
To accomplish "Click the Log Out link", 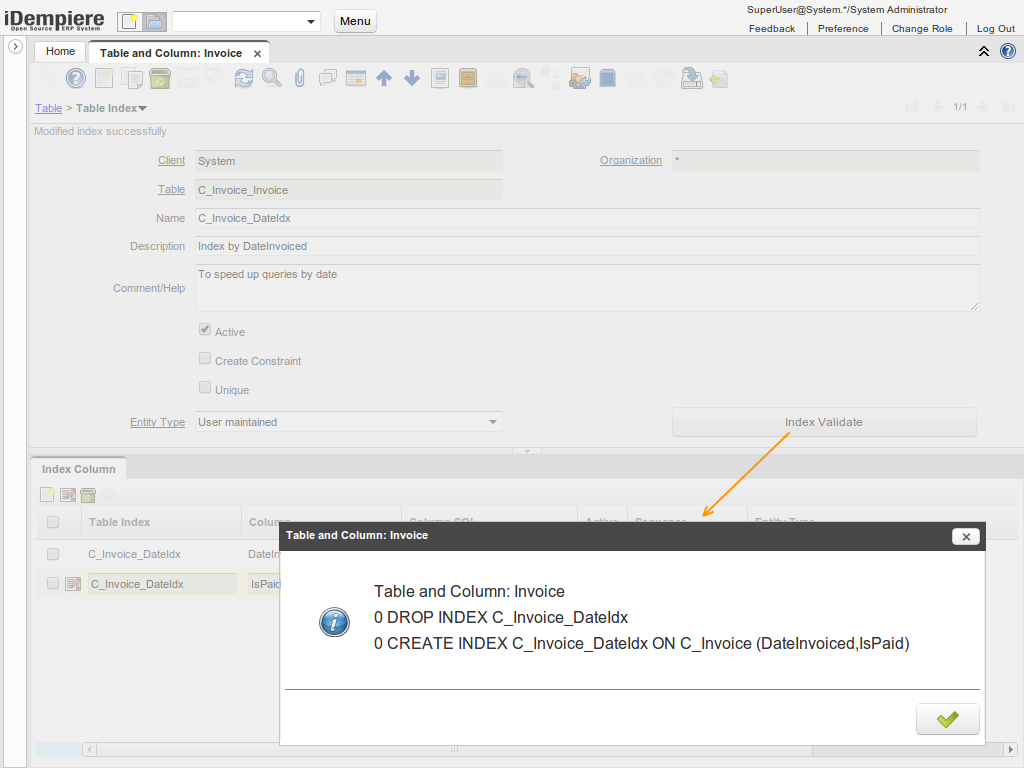I will coord(995,29).
